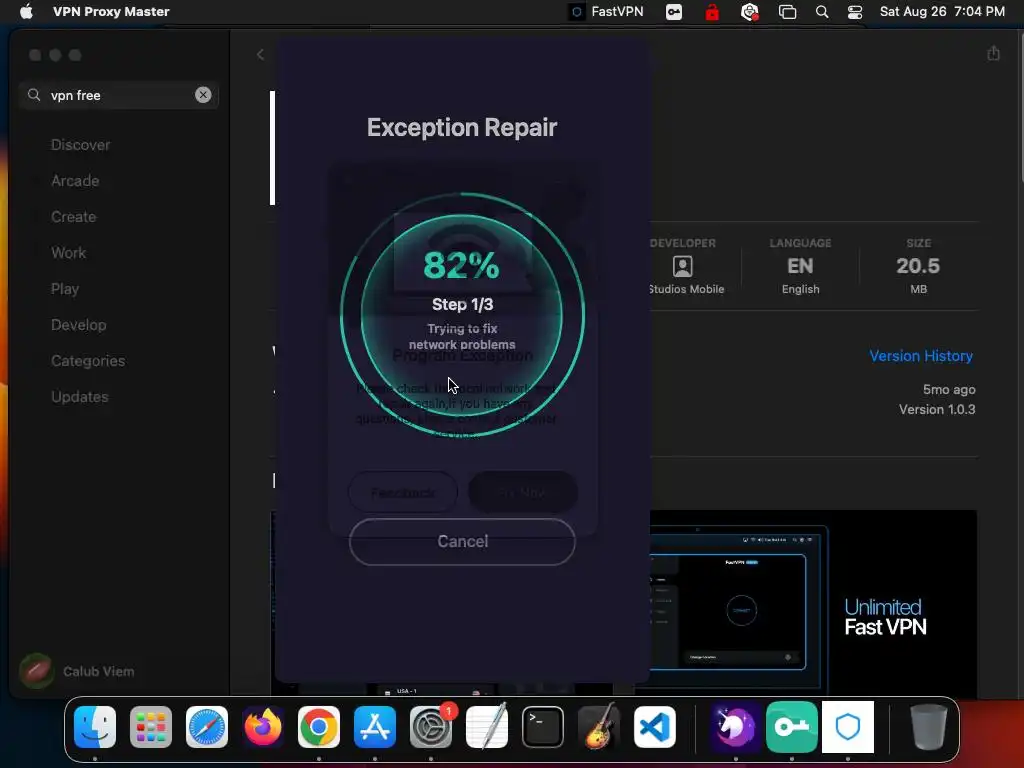
Task: Click the 82% circular progress indicator
Action: (462, 315)
